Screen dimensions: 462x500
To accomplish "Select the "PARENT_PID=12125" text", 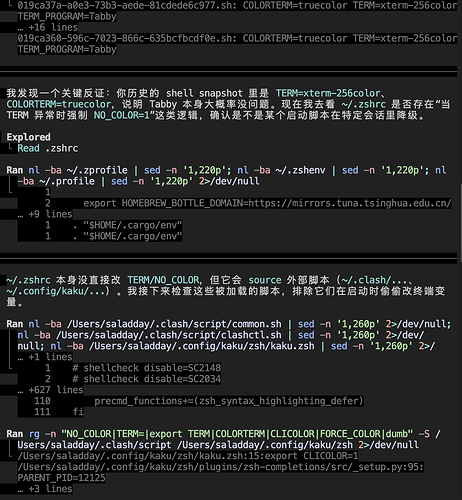I will point(61,478).
